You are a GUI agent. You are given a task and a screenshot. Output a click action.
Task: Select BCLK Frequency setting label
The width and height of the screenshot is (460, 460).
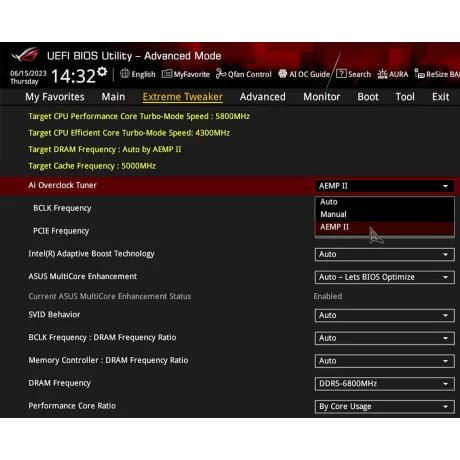coord(62,208)
